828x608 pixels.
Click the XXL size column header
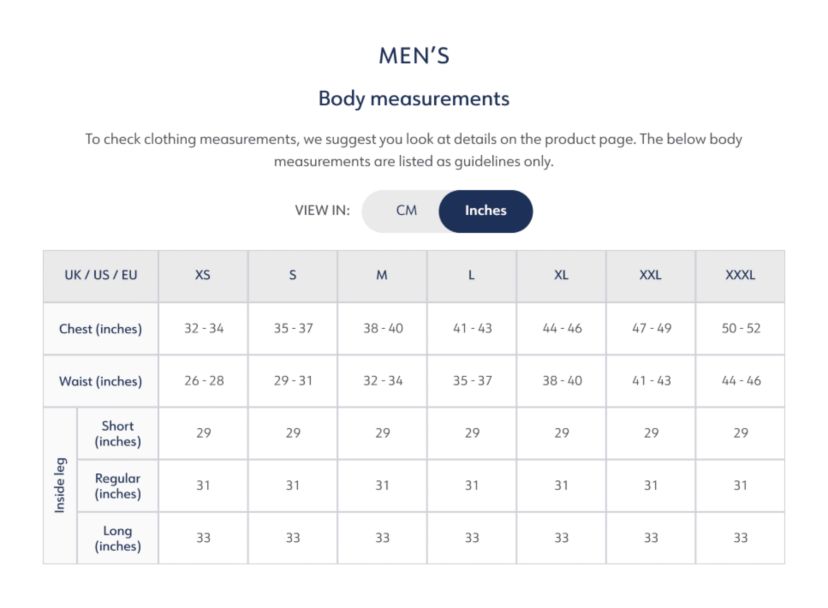(650, 276)
